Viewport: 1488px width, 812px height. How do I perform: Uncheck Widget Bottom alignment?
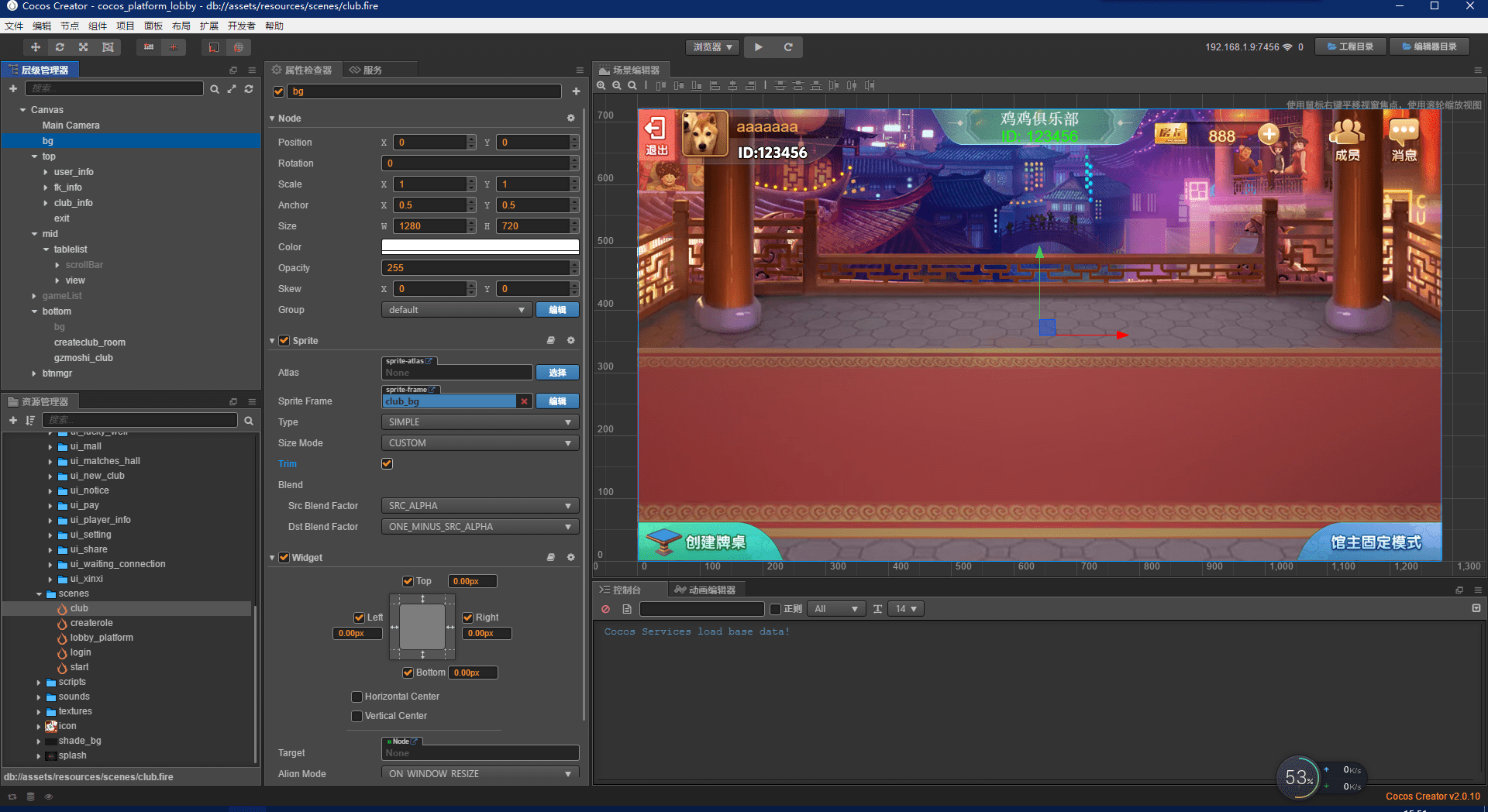408,673
